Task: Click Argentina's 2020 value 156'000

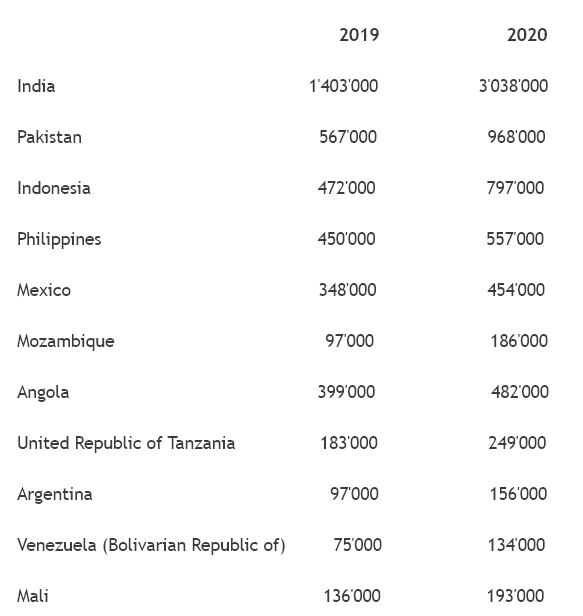Action: coord(518,494)
